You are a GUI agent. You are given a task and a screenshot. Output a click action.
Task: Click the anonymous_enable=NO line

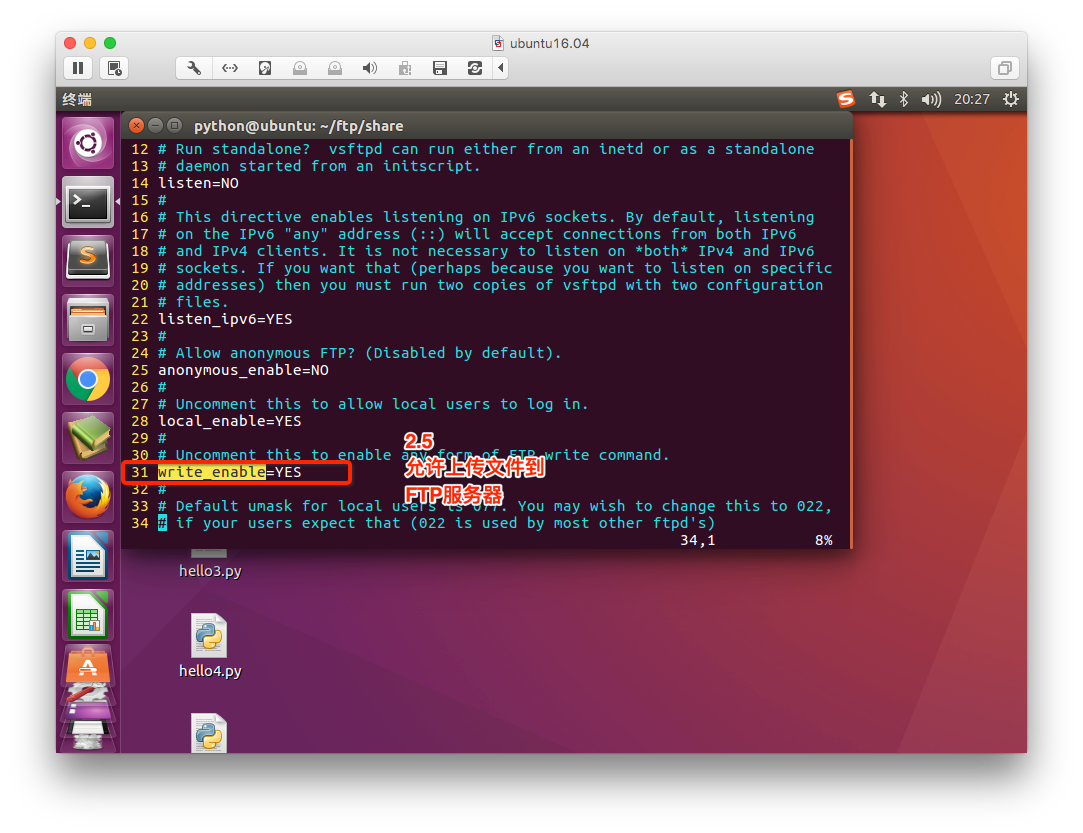(243, 370)
